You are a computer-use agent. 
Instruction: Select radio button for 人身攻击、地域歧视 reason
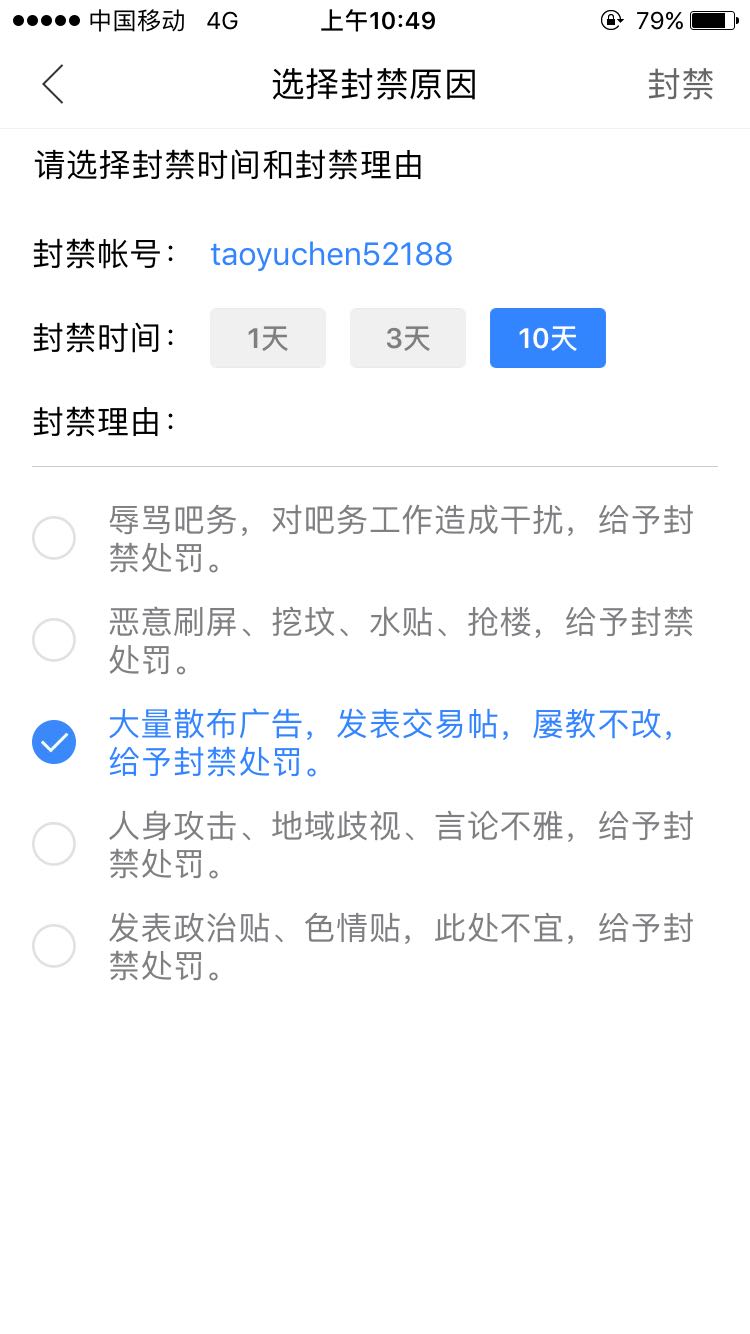pyautogui.click(x=54, y=844)
